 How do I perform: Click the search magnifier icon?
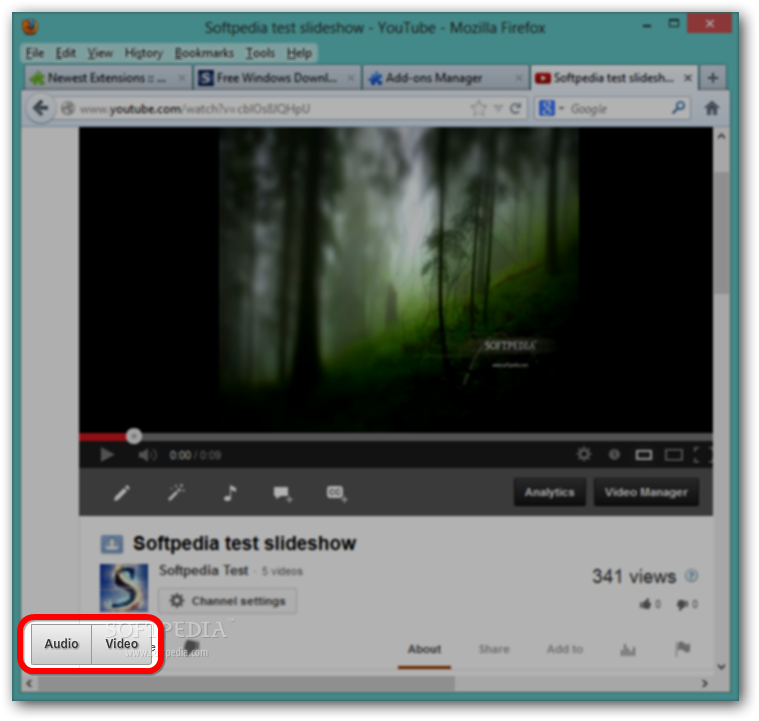(x=679, y=107)
